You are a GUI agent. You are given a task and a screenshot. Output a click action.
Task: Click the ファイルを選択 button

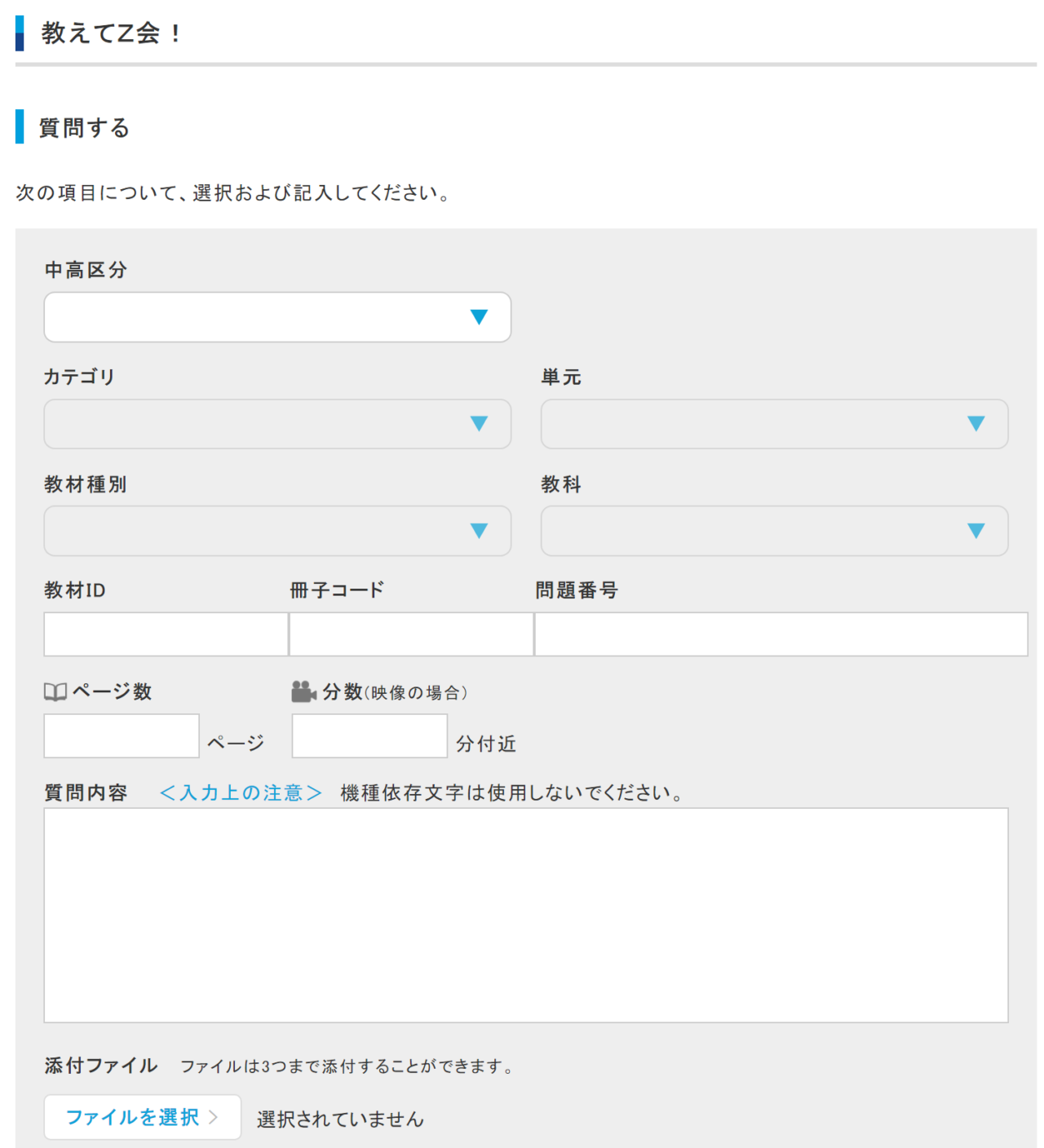pyautogui.click(x=143, y=1117)
